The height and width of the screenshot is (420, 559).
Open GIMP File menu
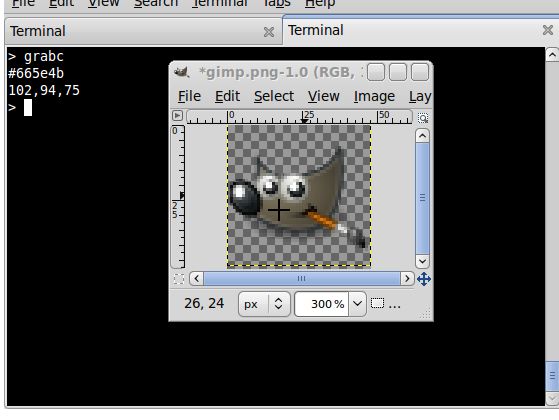(189, 96)
